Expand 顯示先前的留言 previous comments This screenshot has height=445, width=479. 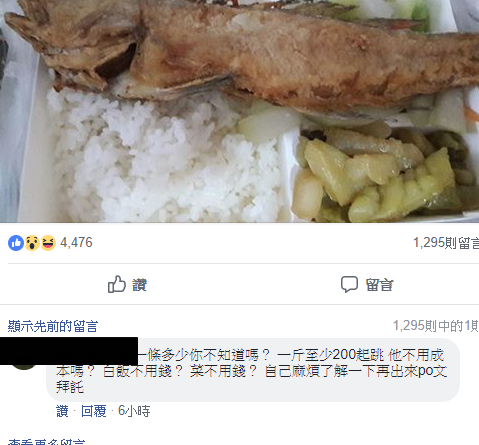coord(53,326)
